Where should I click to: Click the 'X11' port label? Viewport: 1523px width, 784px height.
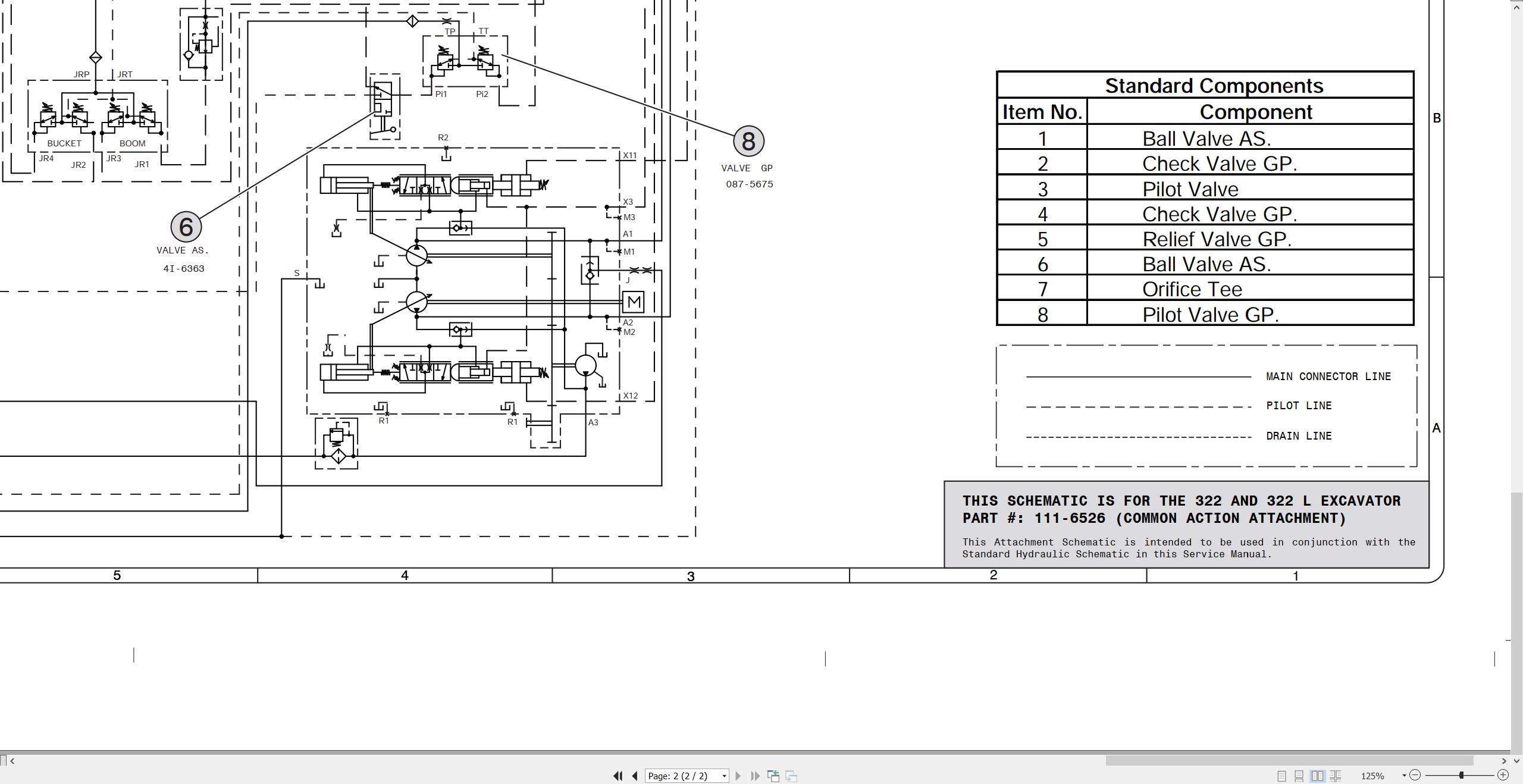coord(629,156)
